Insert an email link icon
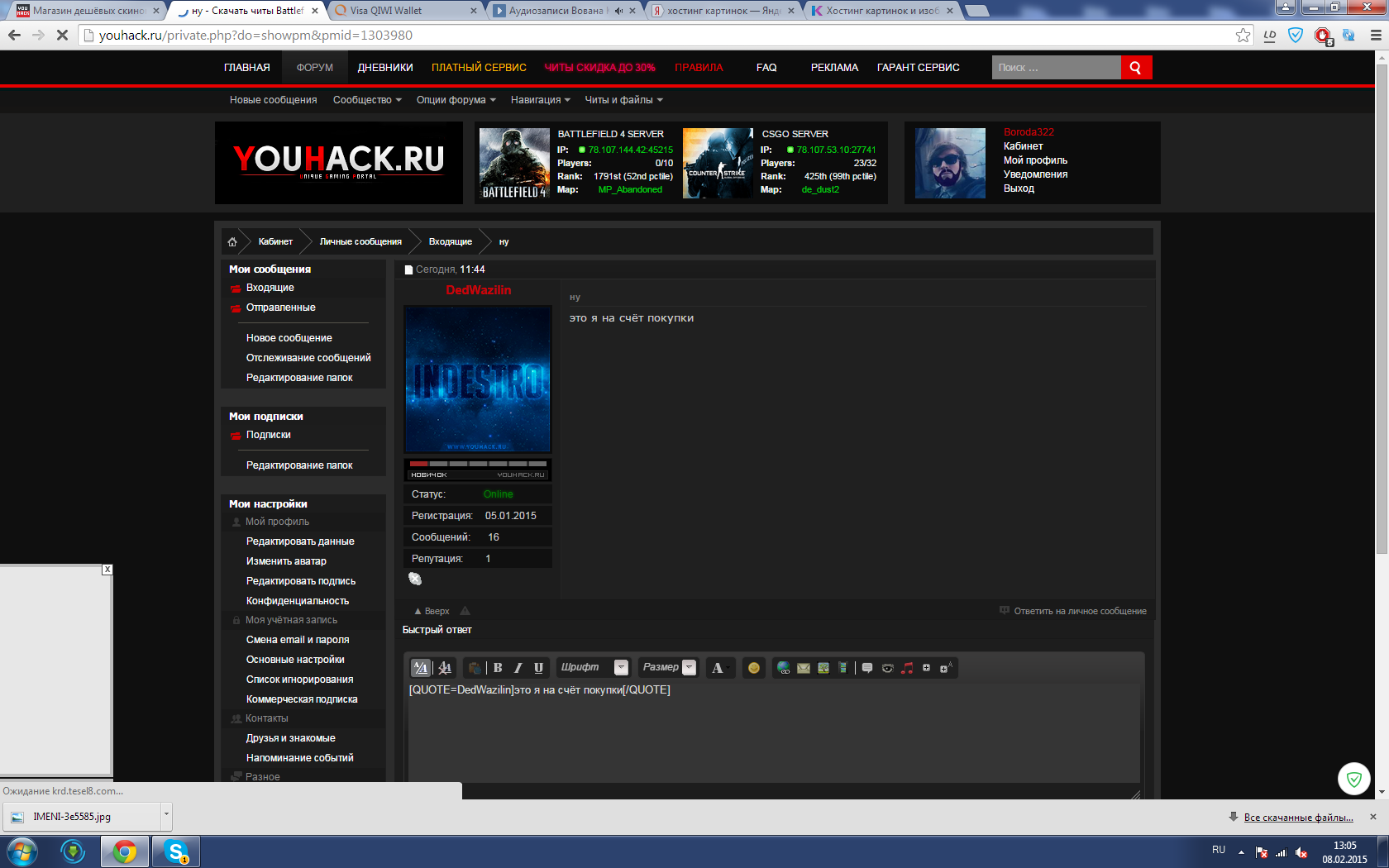 click(804, 668)
